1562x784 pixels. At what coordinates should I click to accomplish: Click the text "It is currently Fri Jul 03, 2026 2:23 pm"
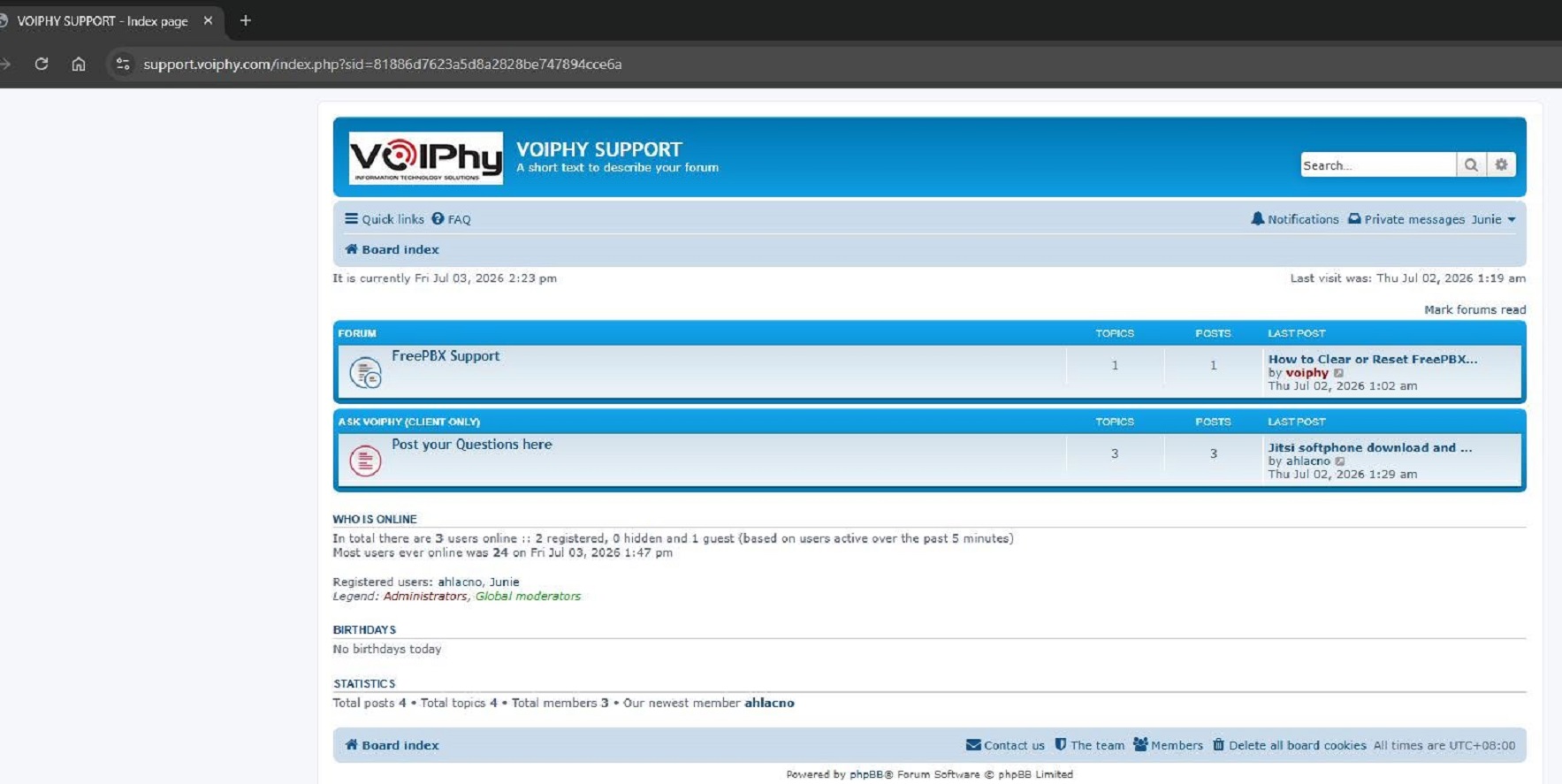[x=445, y=278]
